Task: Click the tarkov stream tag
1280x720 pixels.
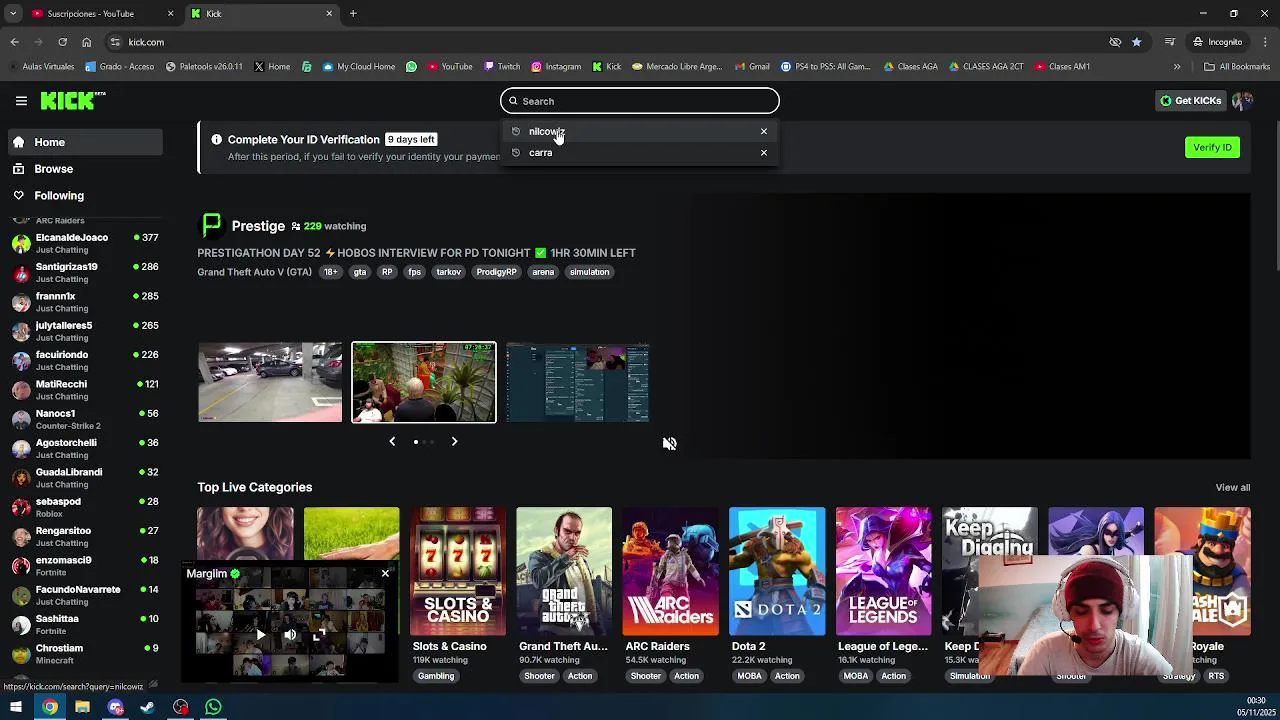Action: 448,272
